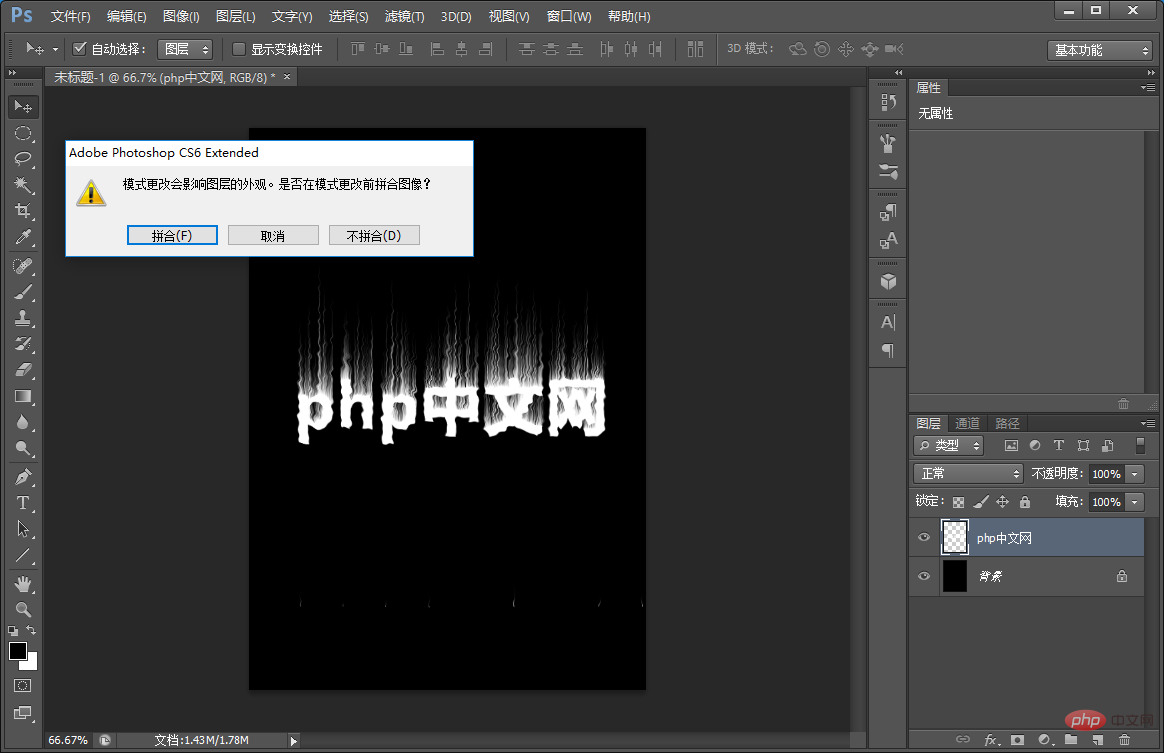This screenshot has width=1164, height=753.
Task: Select the History Brush tool
Action: point(23,344)
